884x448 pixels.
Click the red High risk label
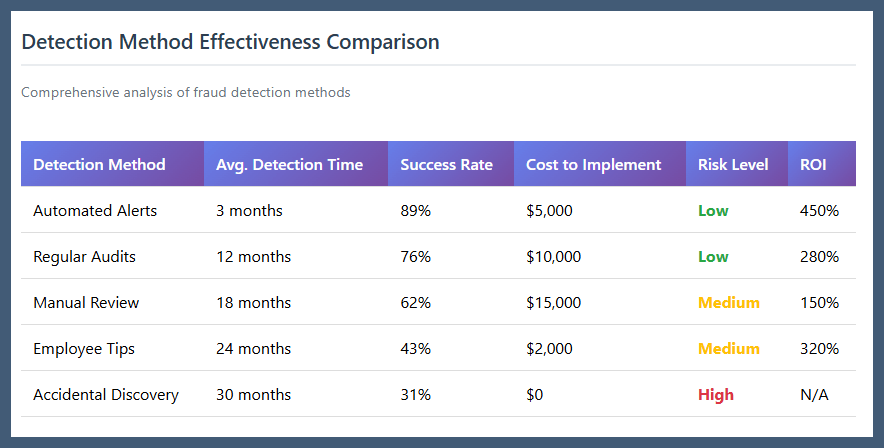716,395
